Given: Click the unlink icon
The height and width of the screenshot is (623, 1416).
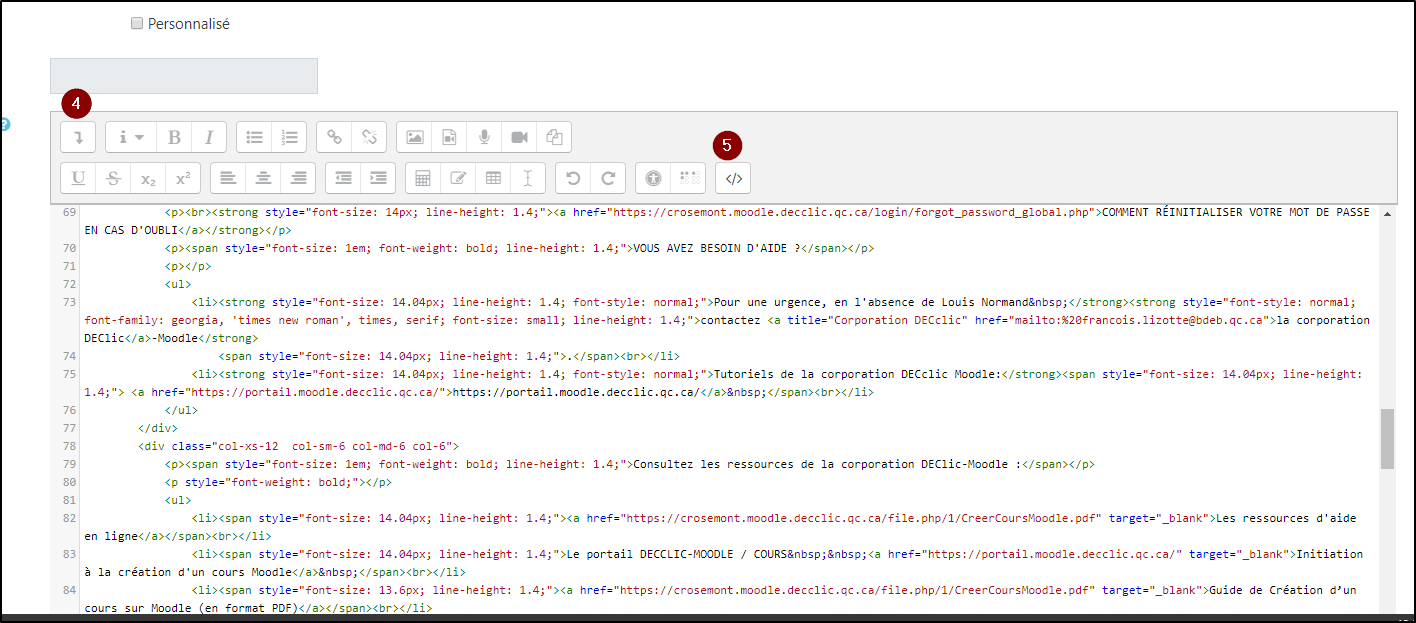Looking at the screenshot, I should 369,137.
